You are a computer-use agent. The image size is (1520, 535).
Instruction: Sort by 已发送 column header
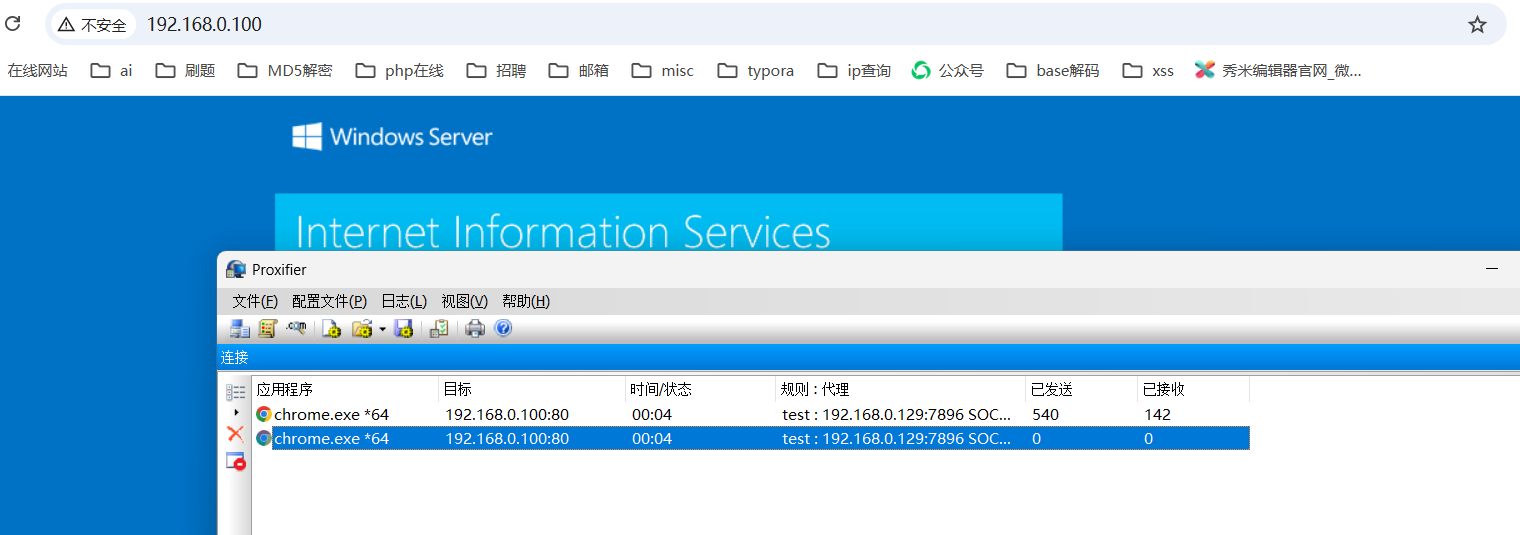pyautogui.click(x=1082, y=389)
